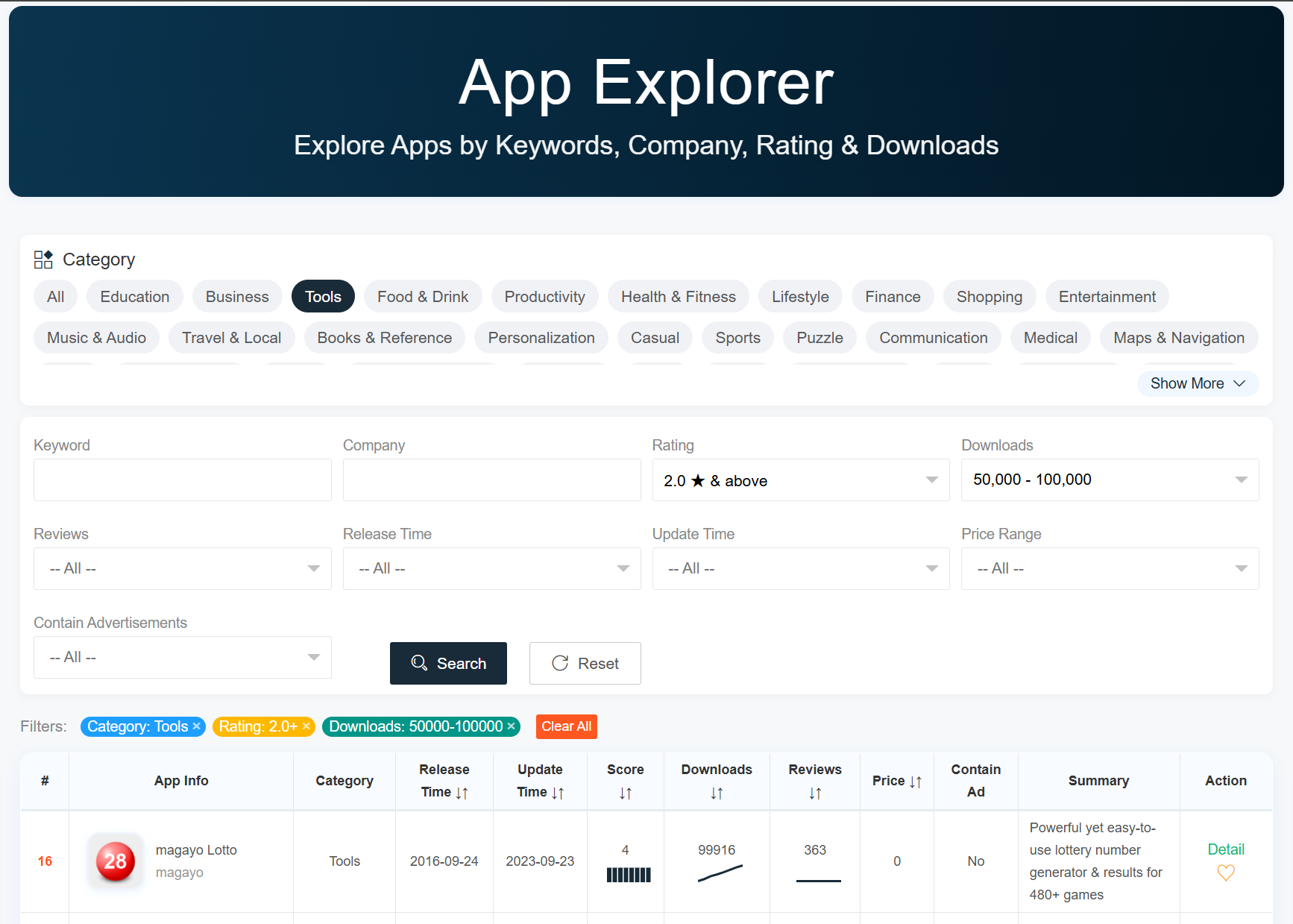
Task: Open the Rating dropdown
Action: click(x=801, y=480)
